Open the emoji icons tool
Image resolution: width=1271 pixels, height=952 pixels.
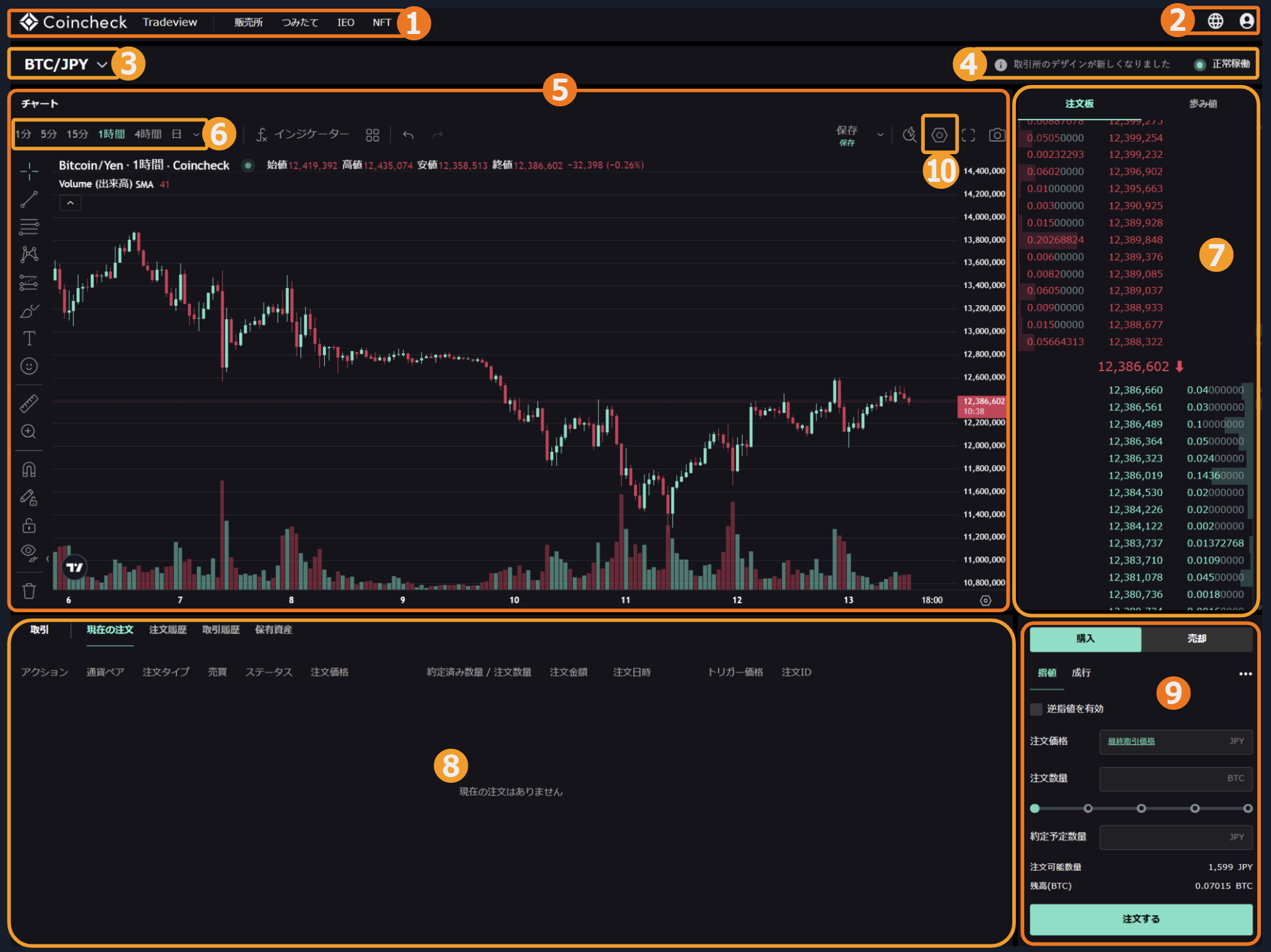pyautogui.click(x=29, y=366)
